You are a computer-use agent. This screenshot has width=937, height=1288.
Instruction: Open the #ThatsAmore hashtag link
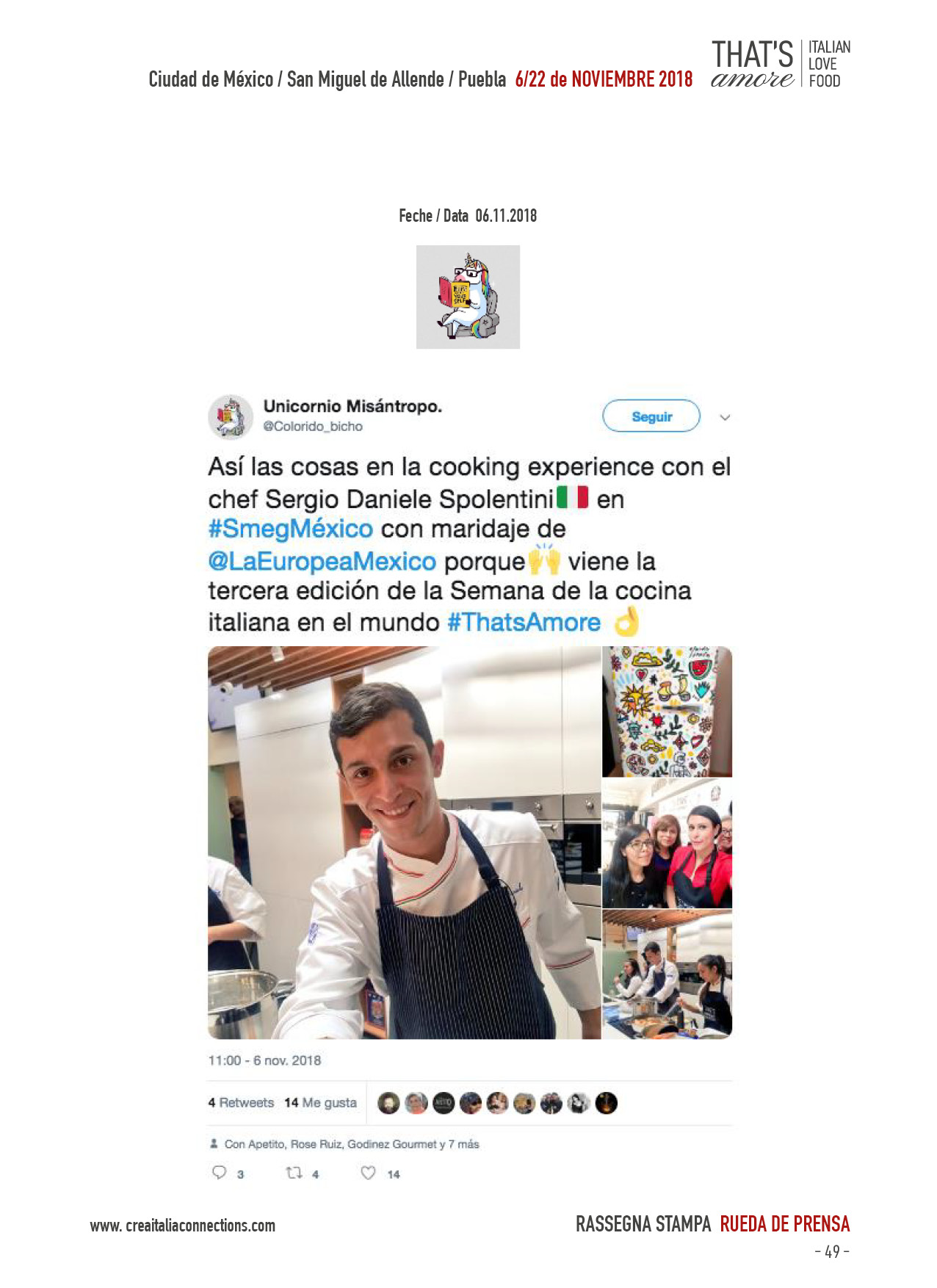(x=524, y=623)
